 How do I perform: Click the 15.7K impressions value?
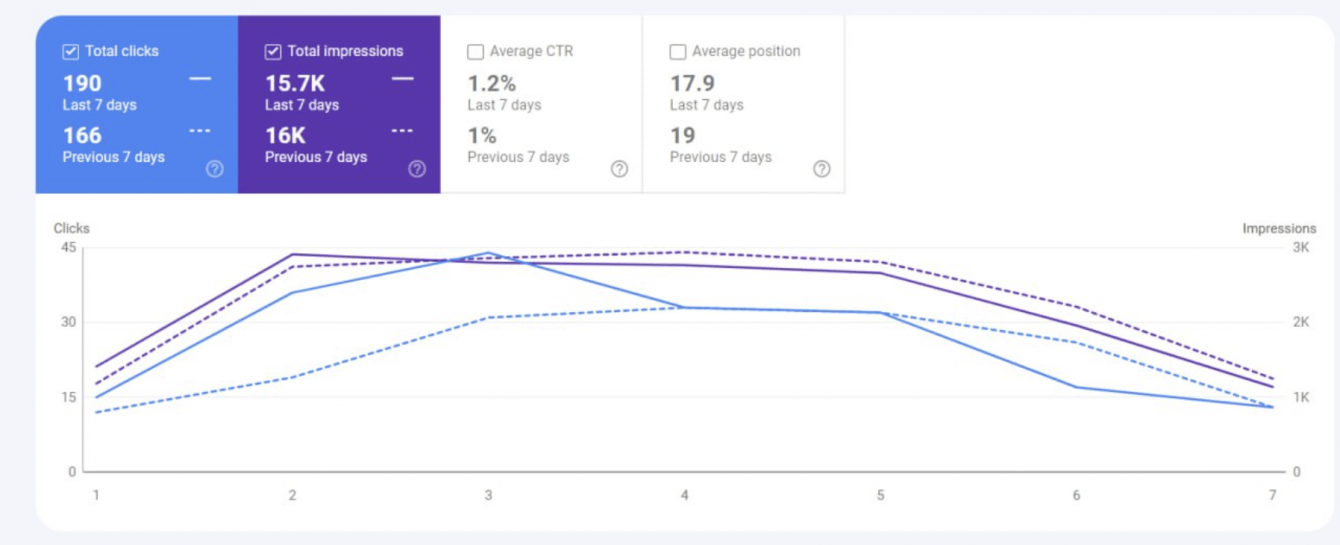pyautogui.click(x=294, y=83)
